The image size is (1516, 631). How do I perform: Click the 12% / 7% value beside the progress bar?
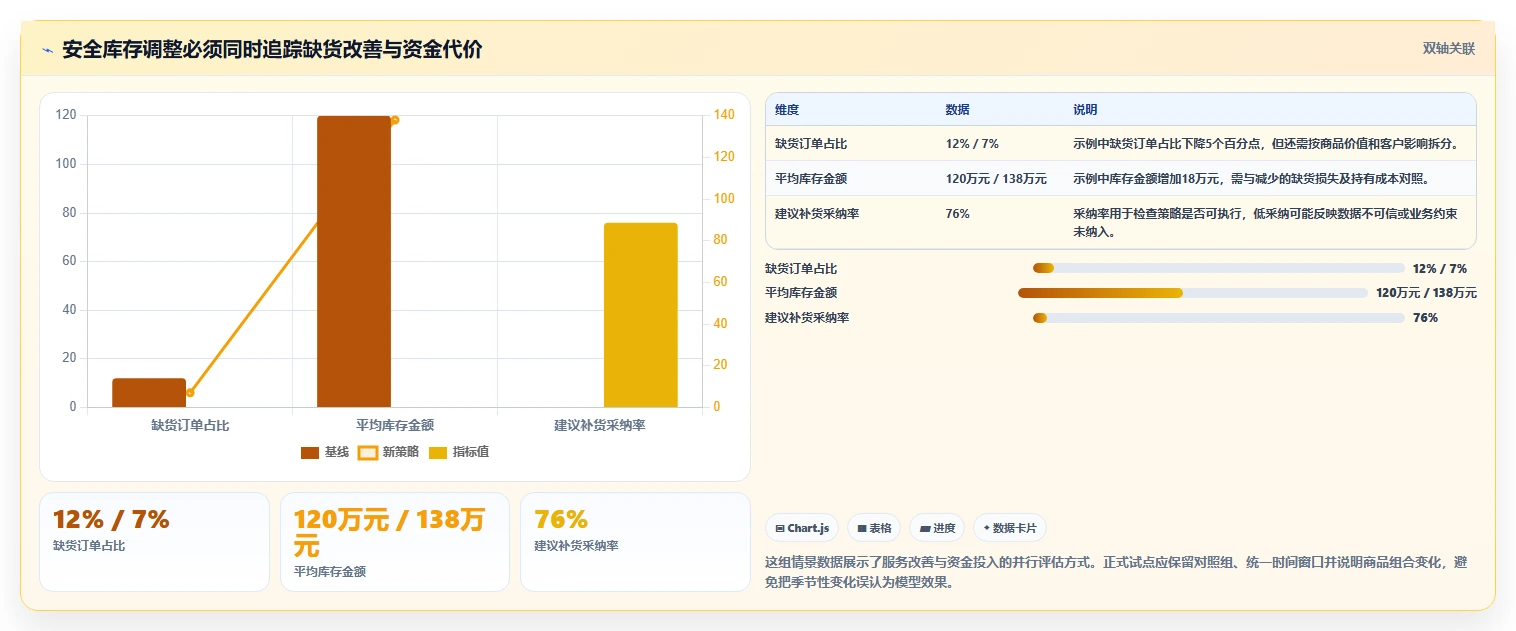pos(1440,268)
